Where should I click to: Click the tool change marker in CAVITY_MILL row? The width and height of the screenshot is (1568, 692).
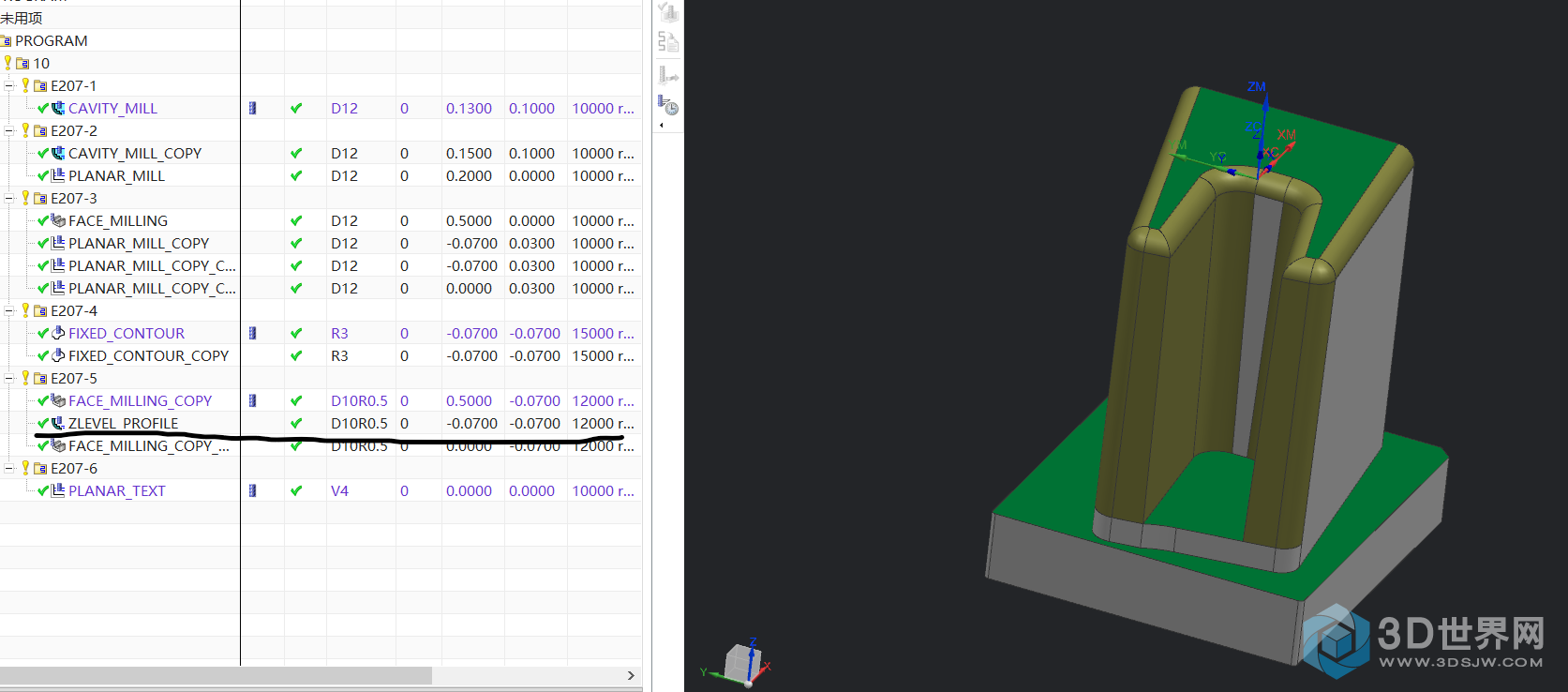[x=252, y=108]
